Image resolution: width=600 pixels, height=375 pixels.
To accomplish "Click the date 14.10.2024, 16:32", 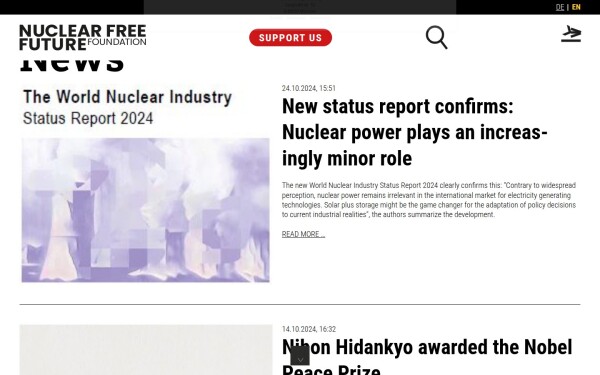I will coord(309,329).
